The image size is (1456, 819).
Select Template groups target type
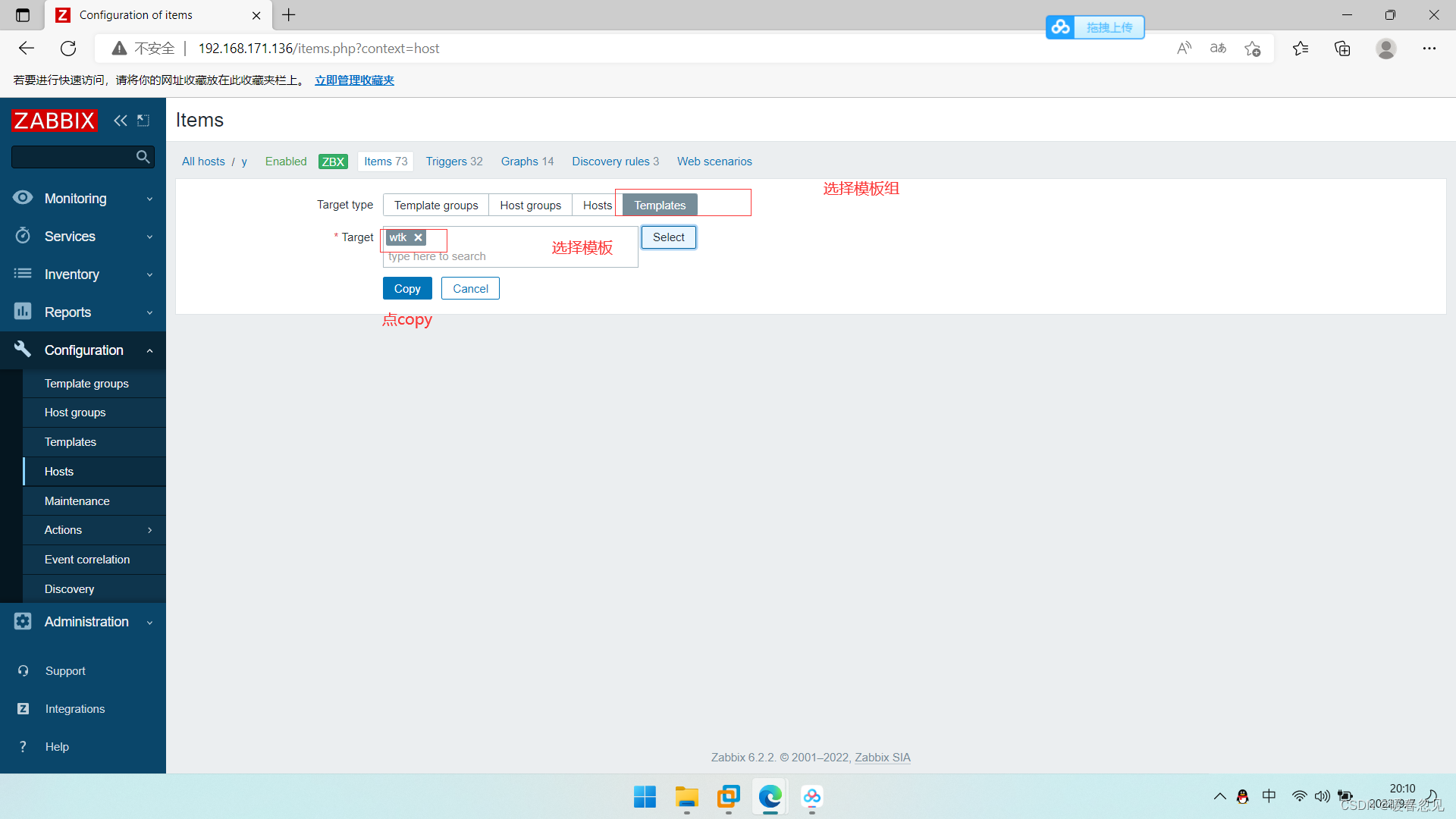pos(436,206)
